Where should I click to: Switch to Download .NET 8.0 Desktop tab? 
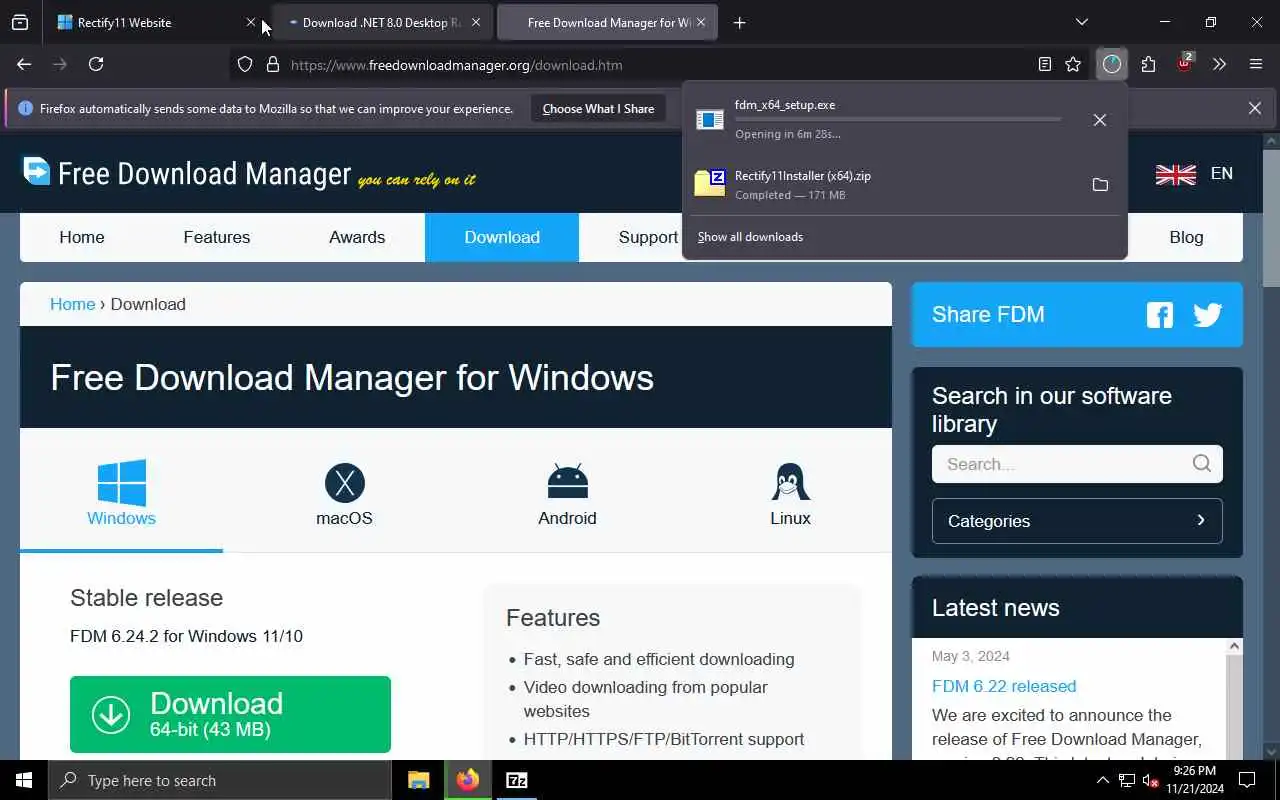click(382, 22)
